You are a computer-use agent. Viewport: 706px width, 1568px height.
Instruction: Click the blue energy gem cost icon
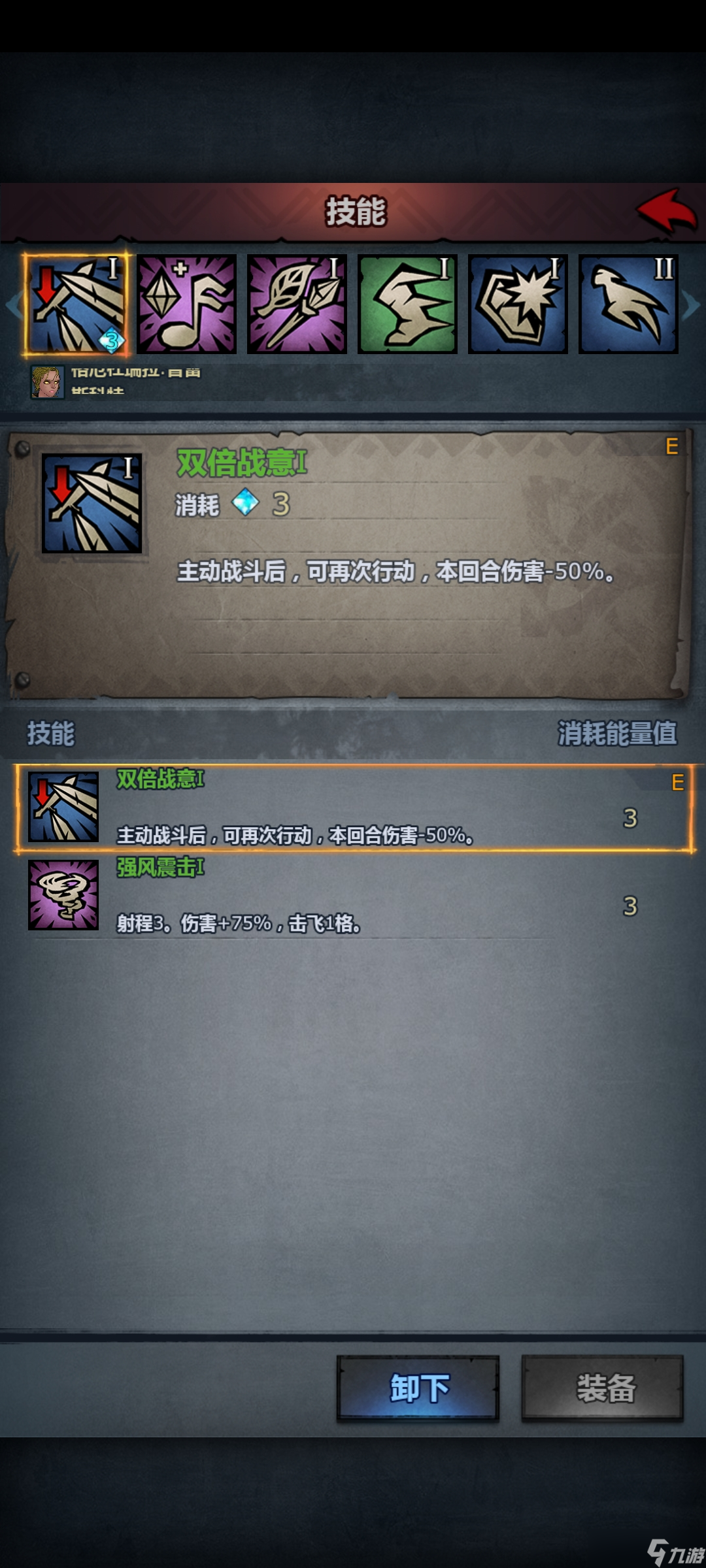pos(246,503)
